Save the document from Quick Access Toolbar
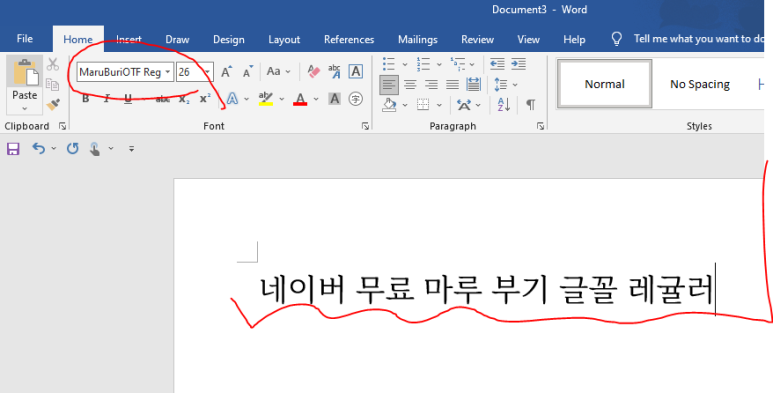Screen dimensions: 773x393 (x=13, y=148)
